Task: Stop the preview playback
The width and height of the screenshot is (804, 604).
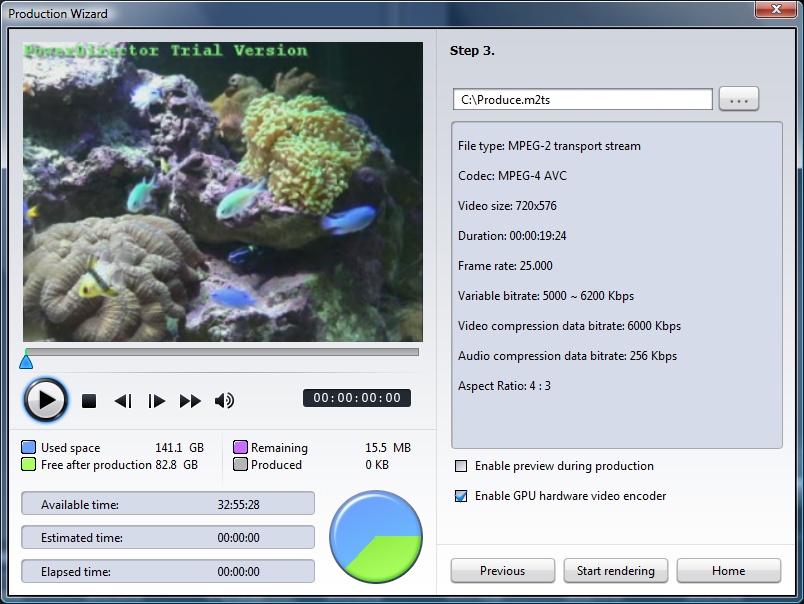Action: click(x=89, y=401)
